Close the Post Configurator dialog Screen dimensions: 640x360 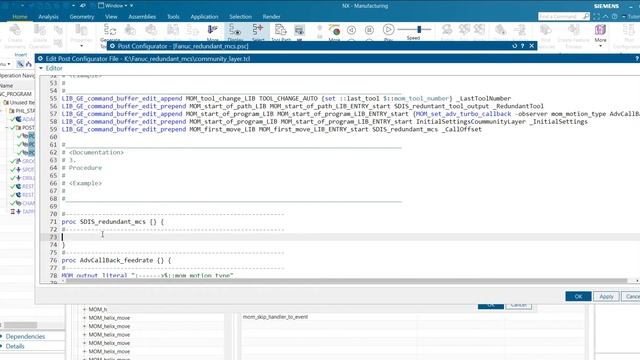pos(531,46)
